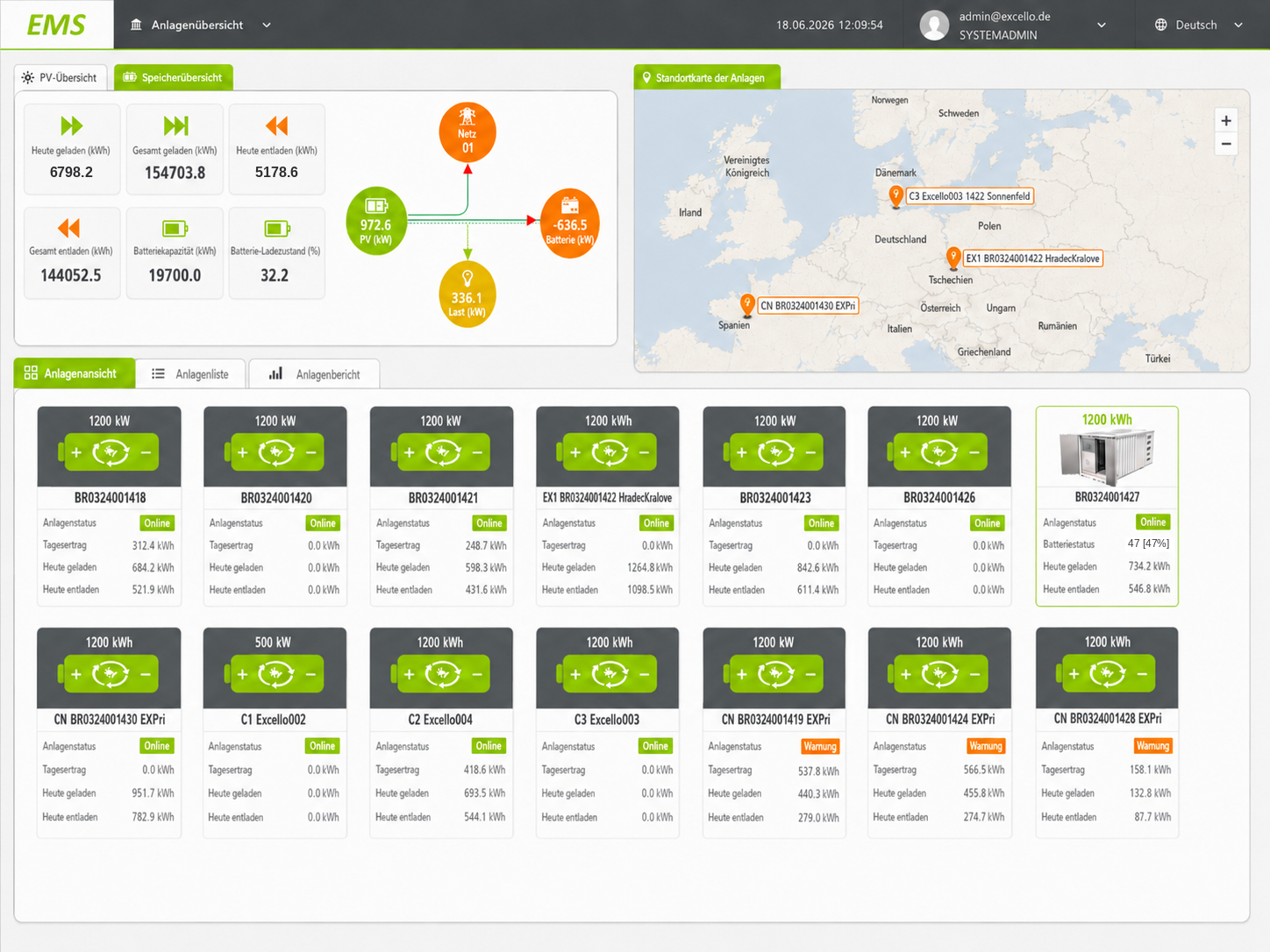Open the CN BR0324001430 EXPri card icon

point(109,674)
